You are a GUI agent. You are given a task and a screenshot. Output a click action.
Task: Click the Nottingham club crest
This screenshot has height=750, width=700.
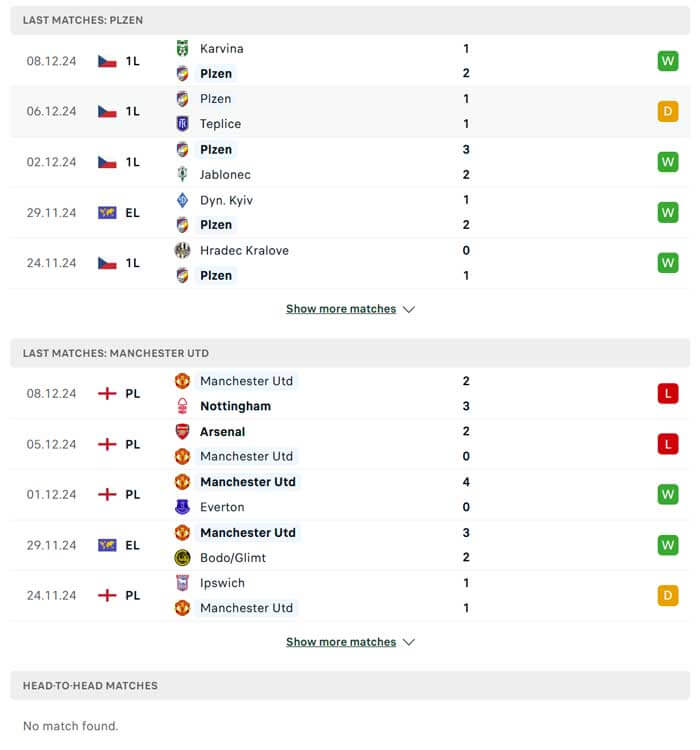pos(182,406)
